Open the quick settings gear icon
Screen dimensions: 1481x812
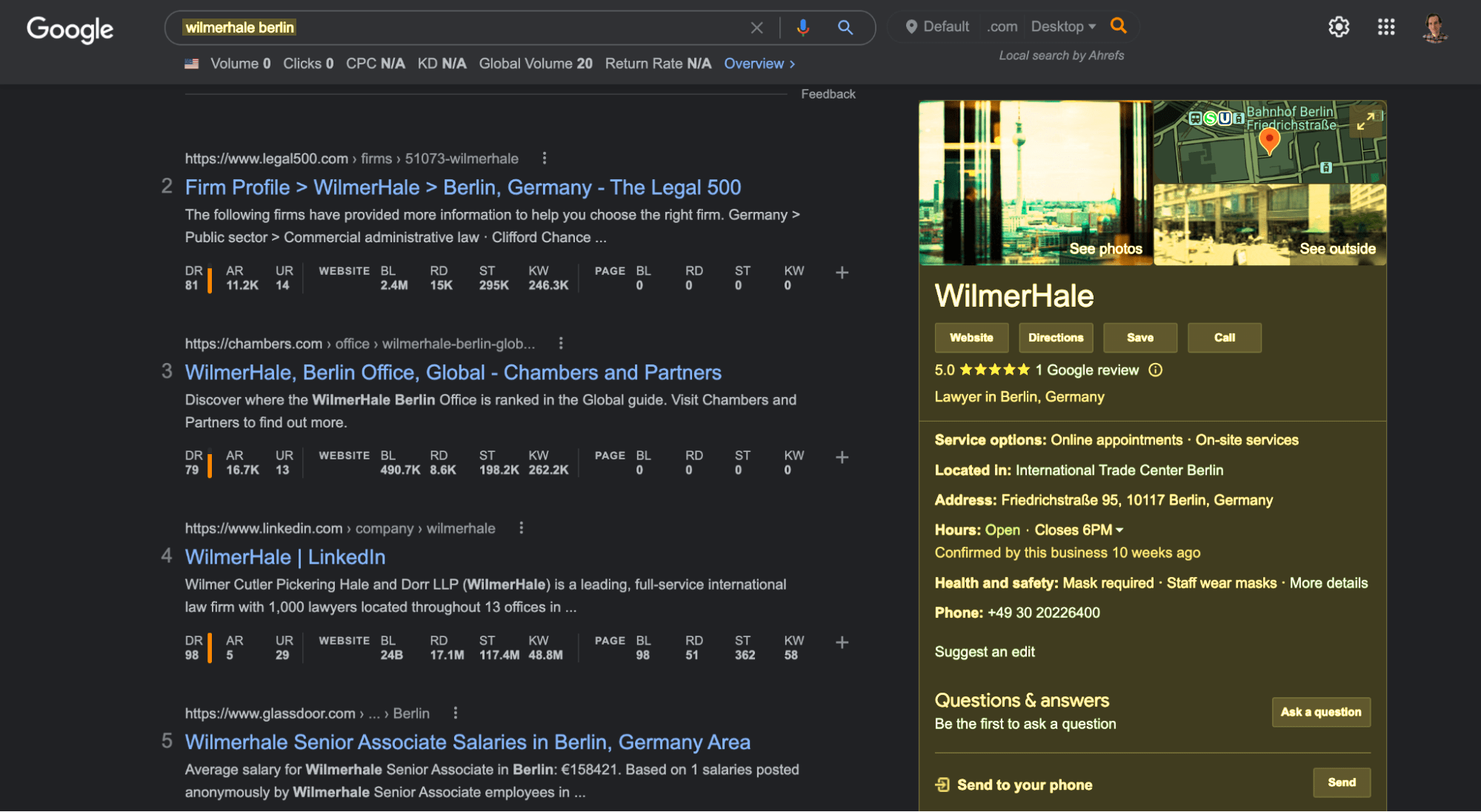tap(1339, 27)
